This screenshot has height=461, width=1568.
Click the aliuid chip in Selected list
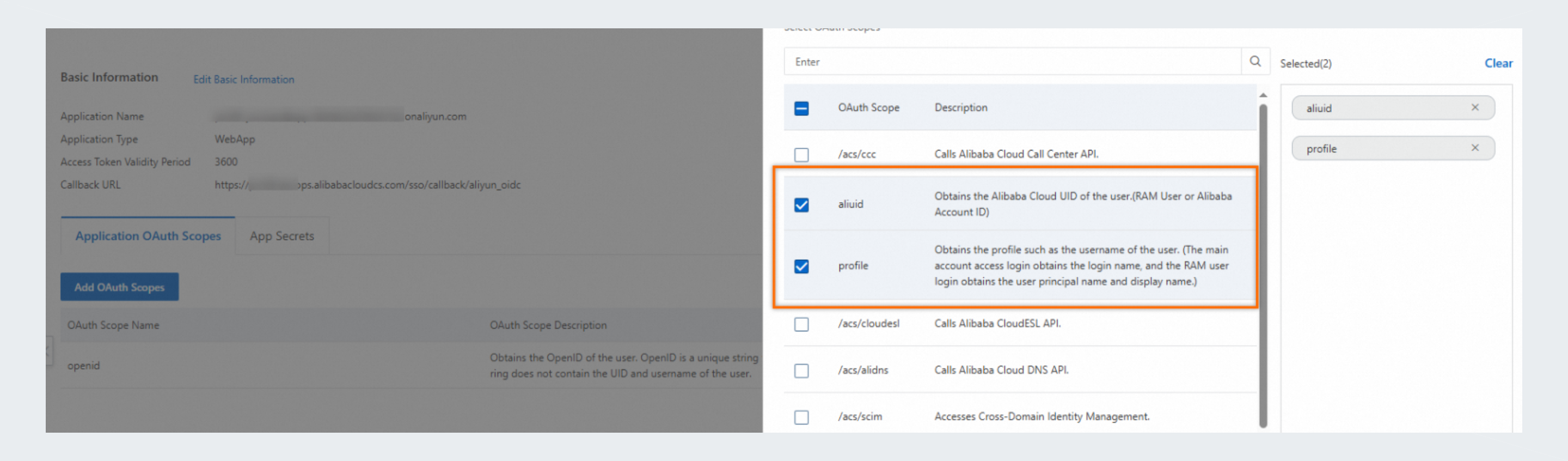click(1393, 108)
